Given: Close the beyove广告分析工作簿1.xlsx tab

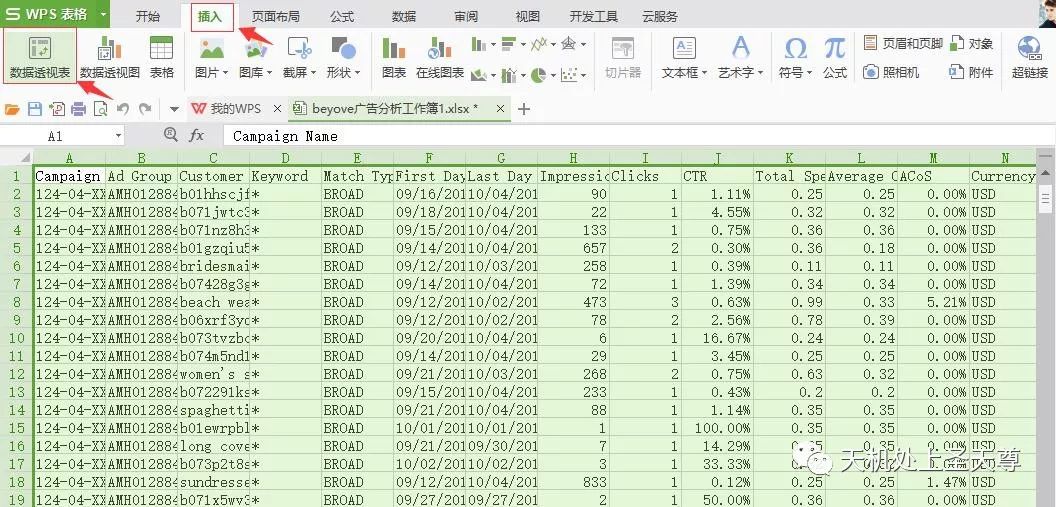Looking at the screenshot, I should (500, 108).
